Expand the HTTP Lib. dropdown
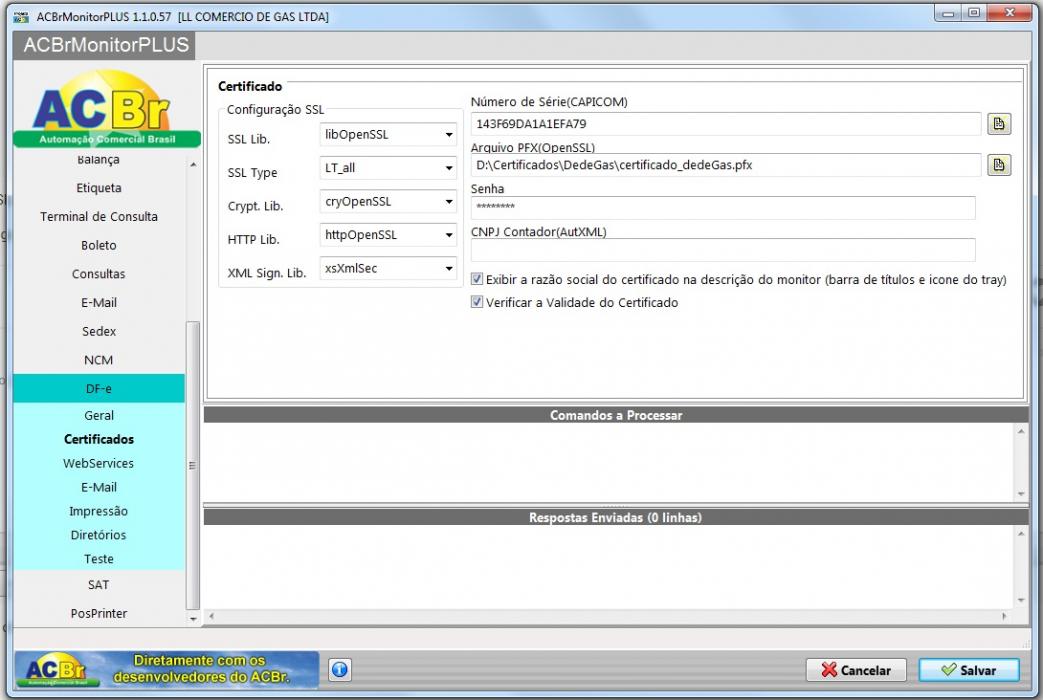The image size is (1043, 700). [388, 235]
